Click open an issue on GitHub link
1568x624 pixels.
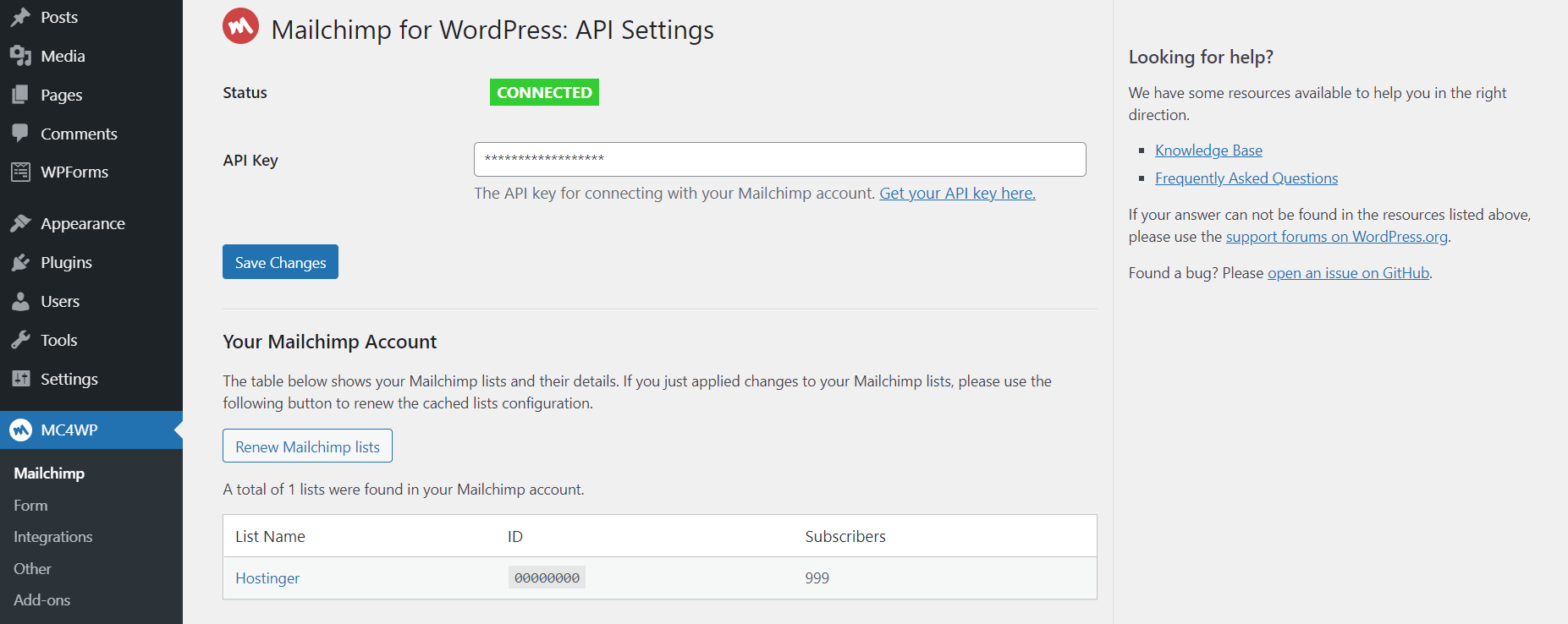[x=1348, y=273]
